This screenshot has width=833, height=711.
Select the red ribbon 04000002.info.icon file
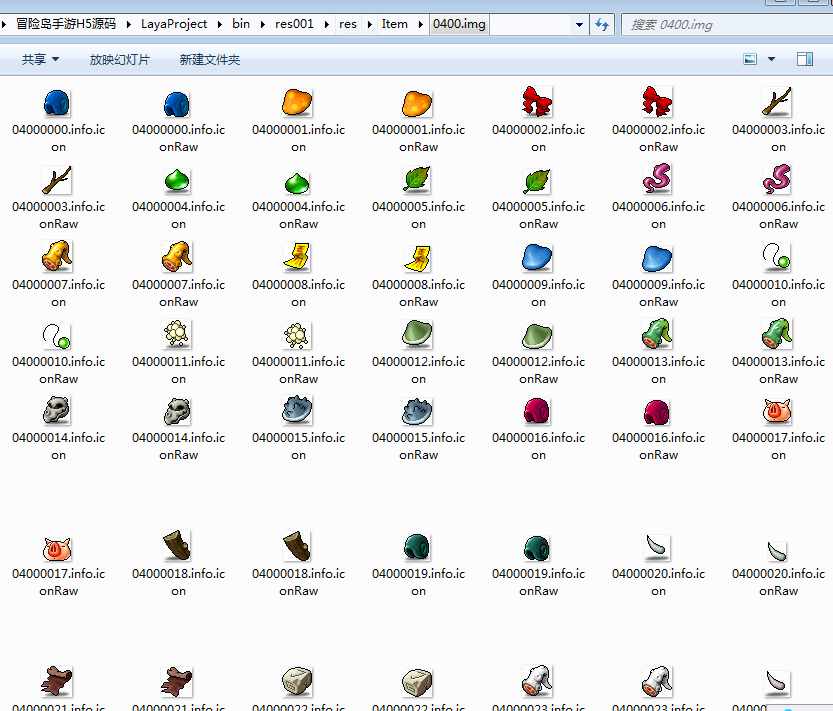pos(538,104)
